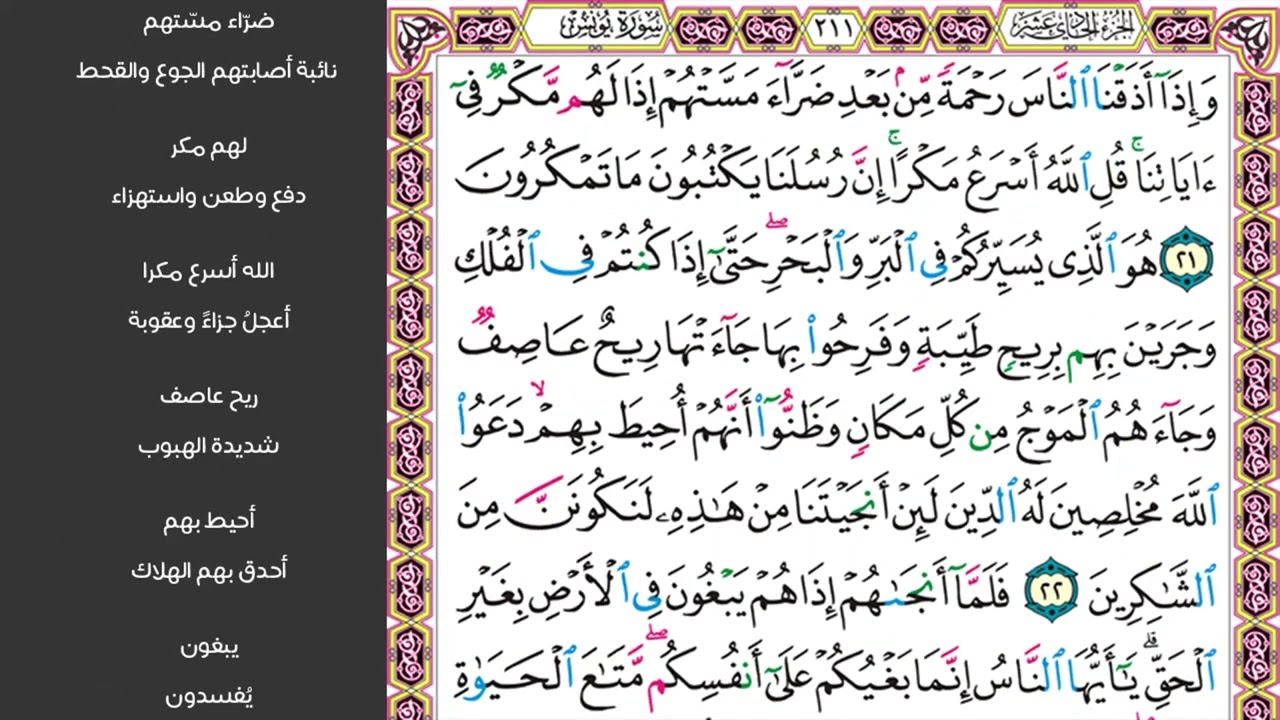The width and height of the screenshot is (1280, 720).
Task: Select the meaning نائبة أصابتهم الجوع والقحط
Action: point(207,71)
